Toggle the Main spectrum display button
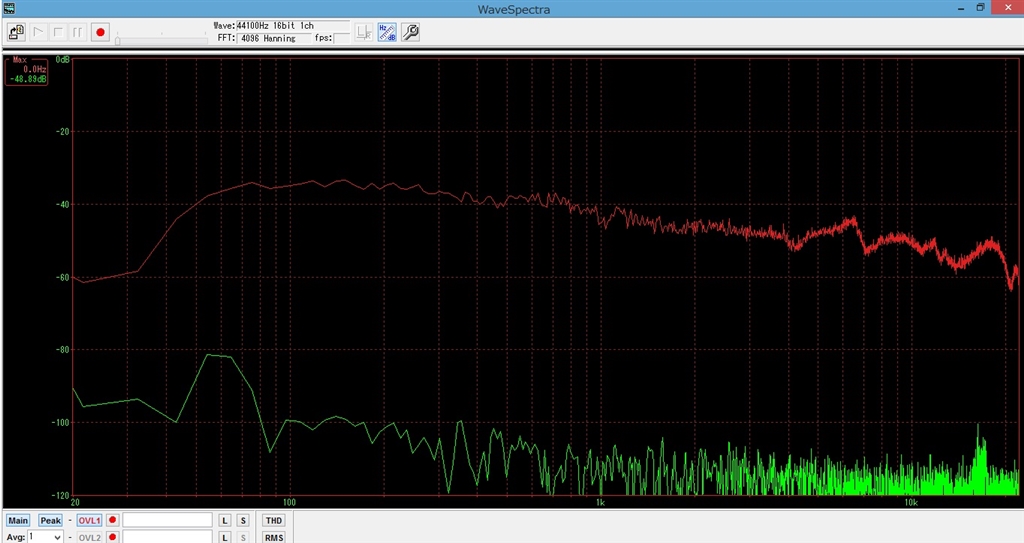 [x=18, y=521]
